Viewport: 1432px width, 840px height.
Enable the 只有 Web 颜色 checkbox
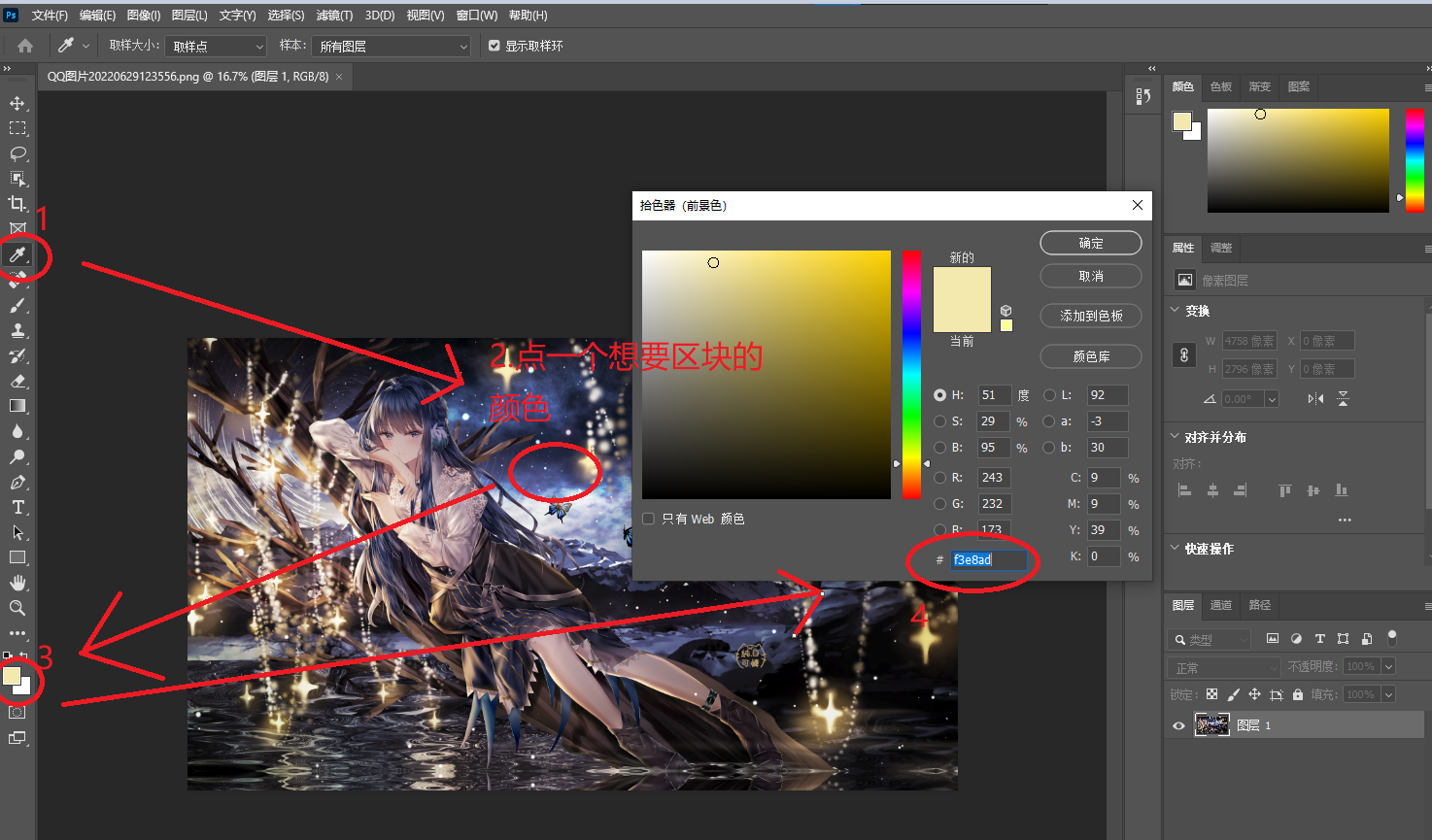coord(649,519)
